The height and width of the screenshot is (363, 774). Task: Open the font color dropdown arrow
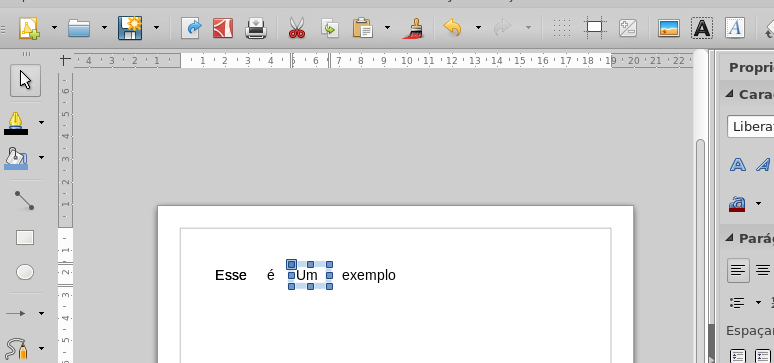click(759, 203)
